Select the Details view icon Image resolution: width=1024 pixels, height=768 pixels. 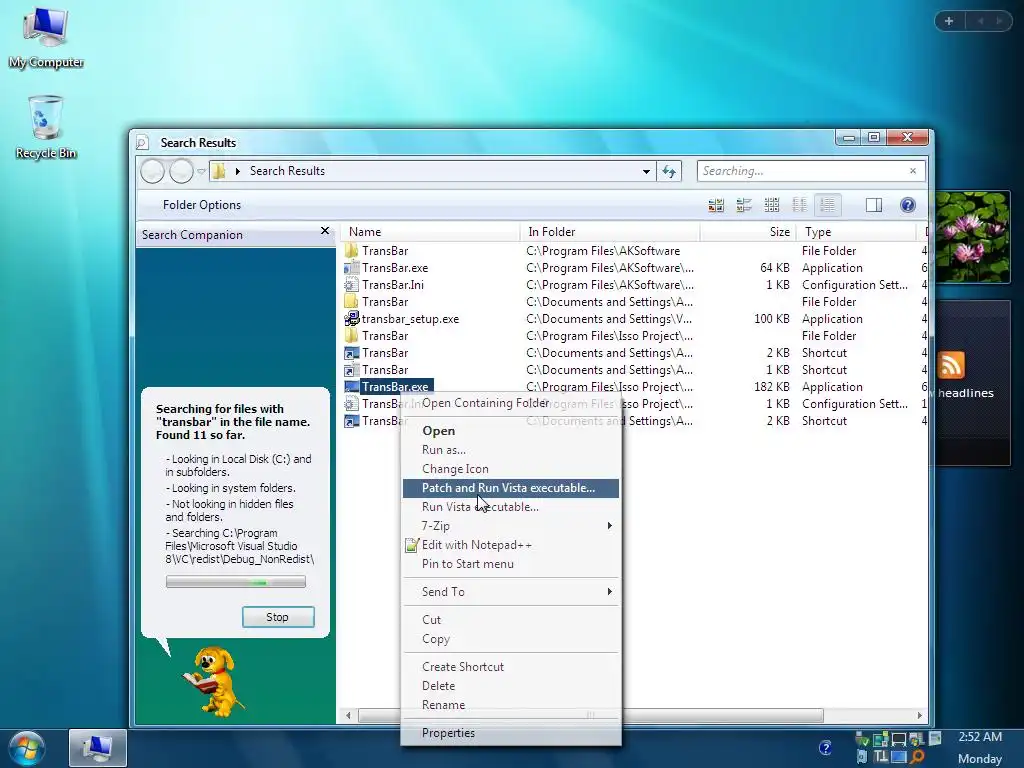827,205
